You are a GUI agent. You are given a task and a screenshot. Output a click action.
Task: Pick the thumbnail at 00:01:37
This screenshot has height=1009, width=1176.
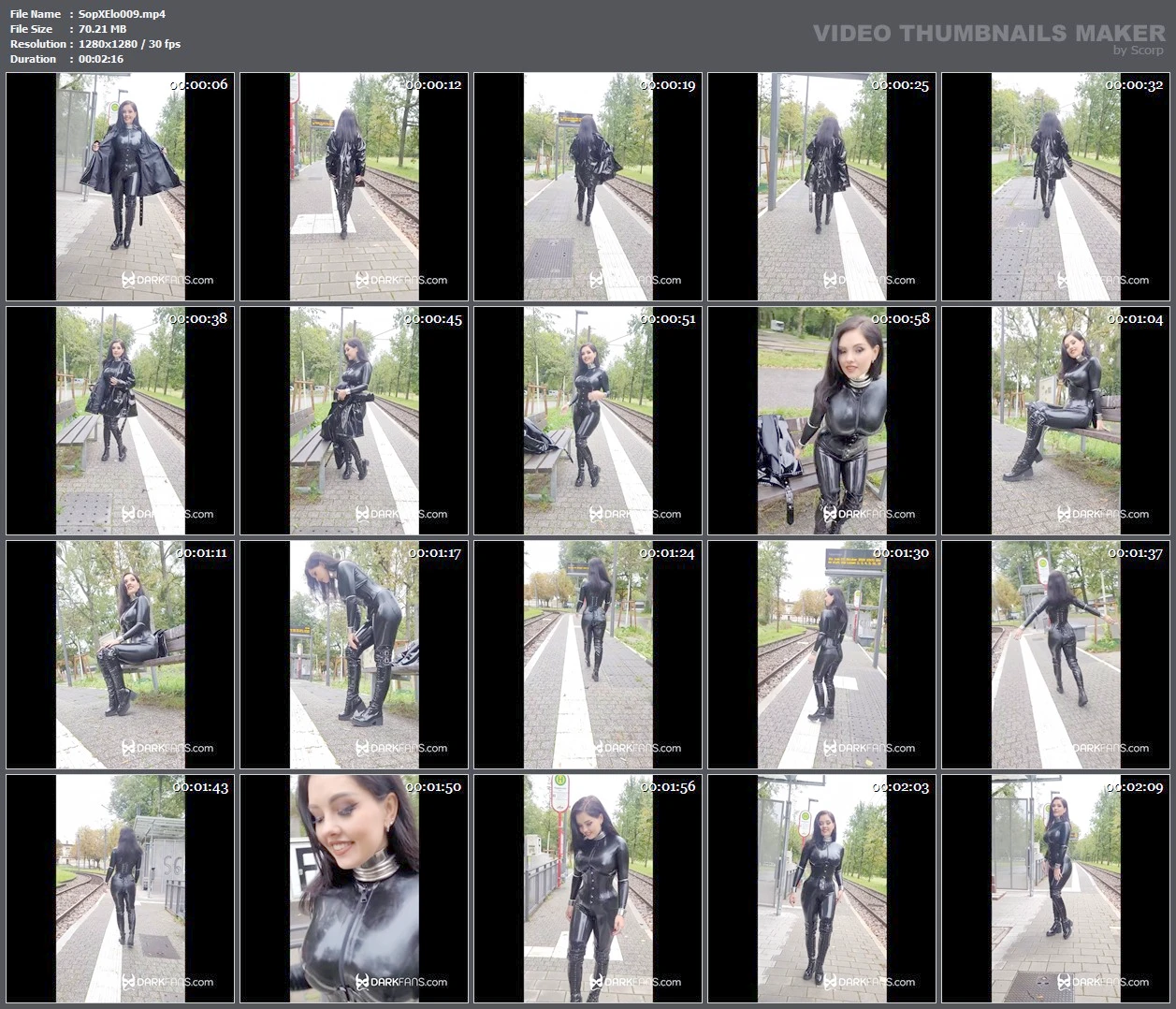click(x=1055, y=654)
